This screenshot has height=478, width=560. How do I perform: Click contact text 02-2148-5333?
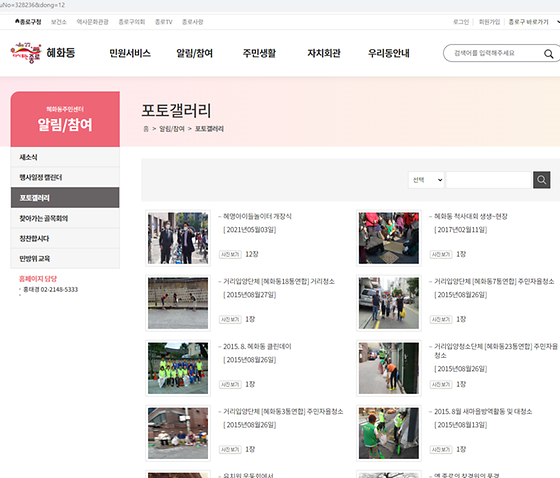[59, 289]
